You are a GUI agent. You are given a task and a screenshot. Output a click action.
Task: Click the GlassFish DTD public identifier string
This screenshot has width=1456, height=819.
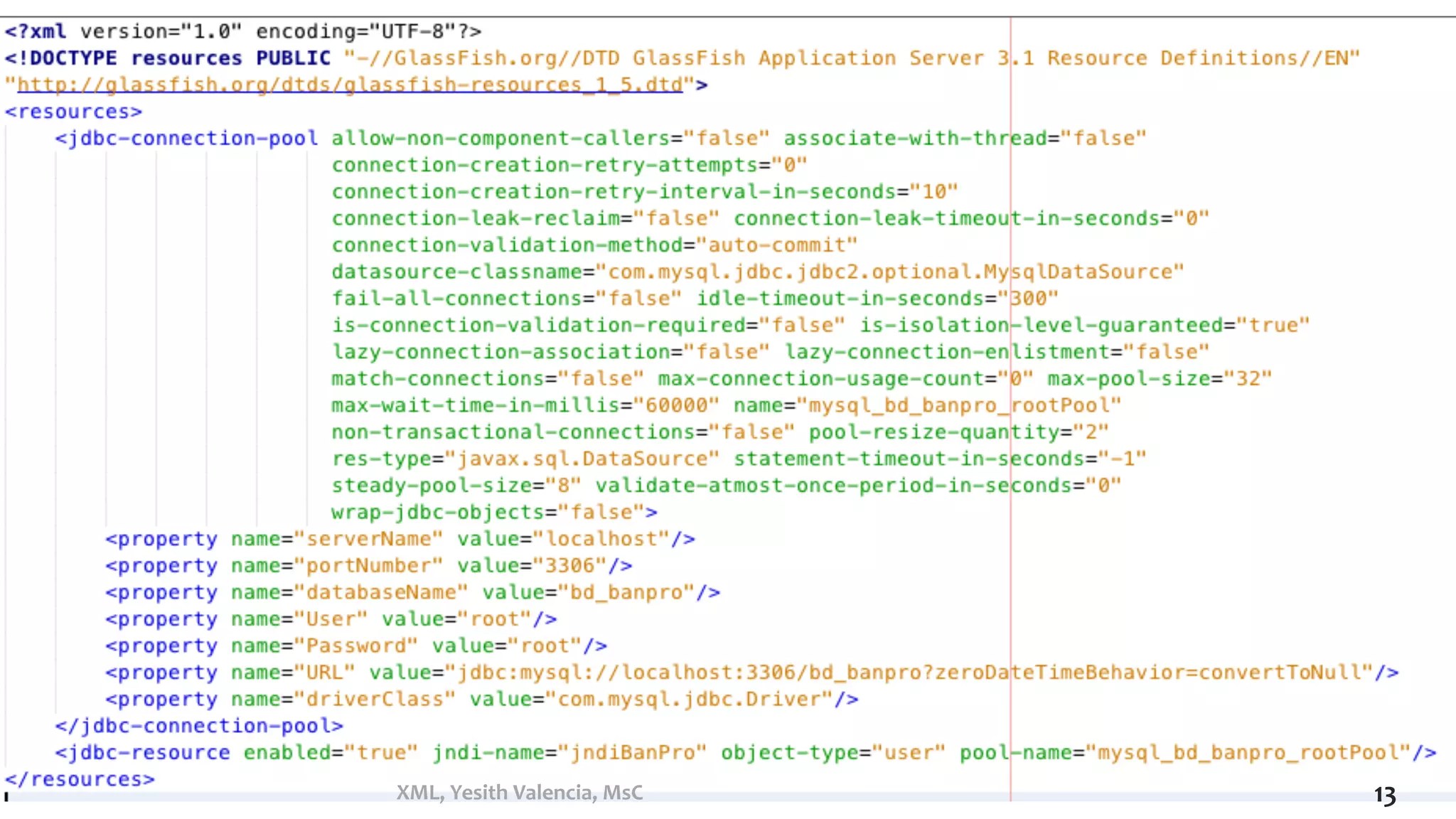click(852, 58)
